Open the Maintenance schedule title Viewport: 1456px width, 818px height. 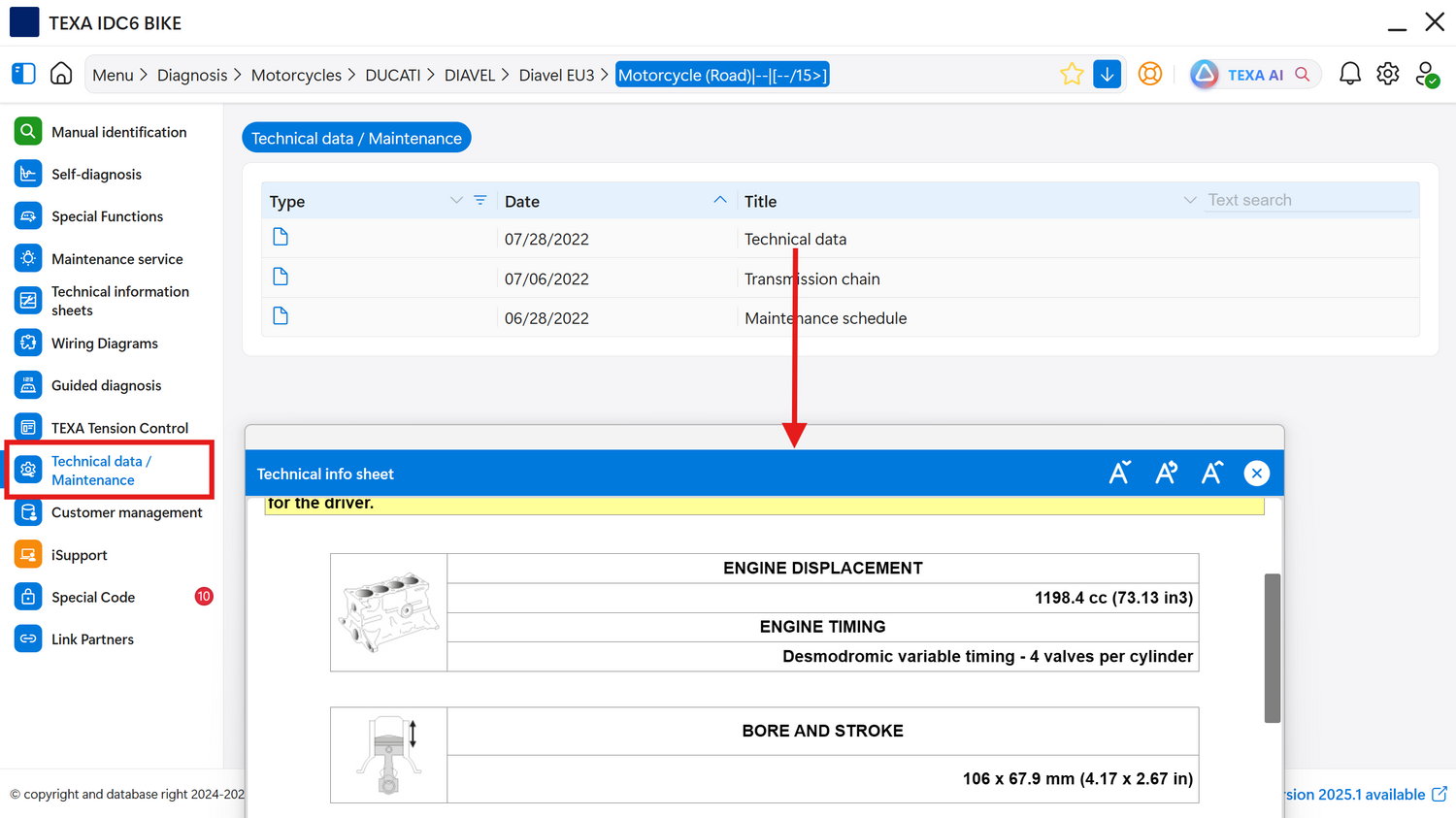pyautogui.click(x=825, y=318)
